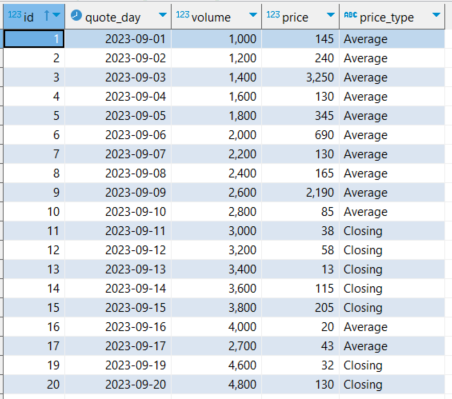Select volume cell 3,200
This screenshot has width=452, height=399.
217,250
